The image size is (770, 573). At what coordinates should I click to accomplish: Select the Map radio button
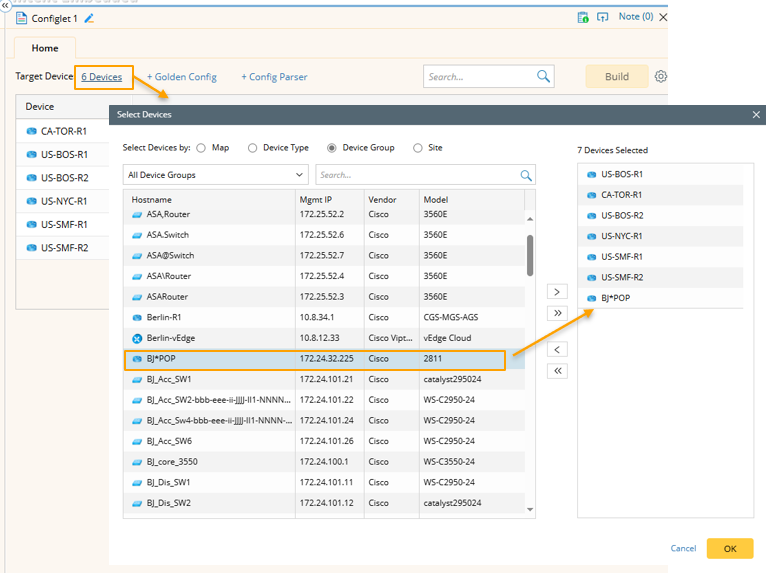pyautogui.click(x=201, y=148)
